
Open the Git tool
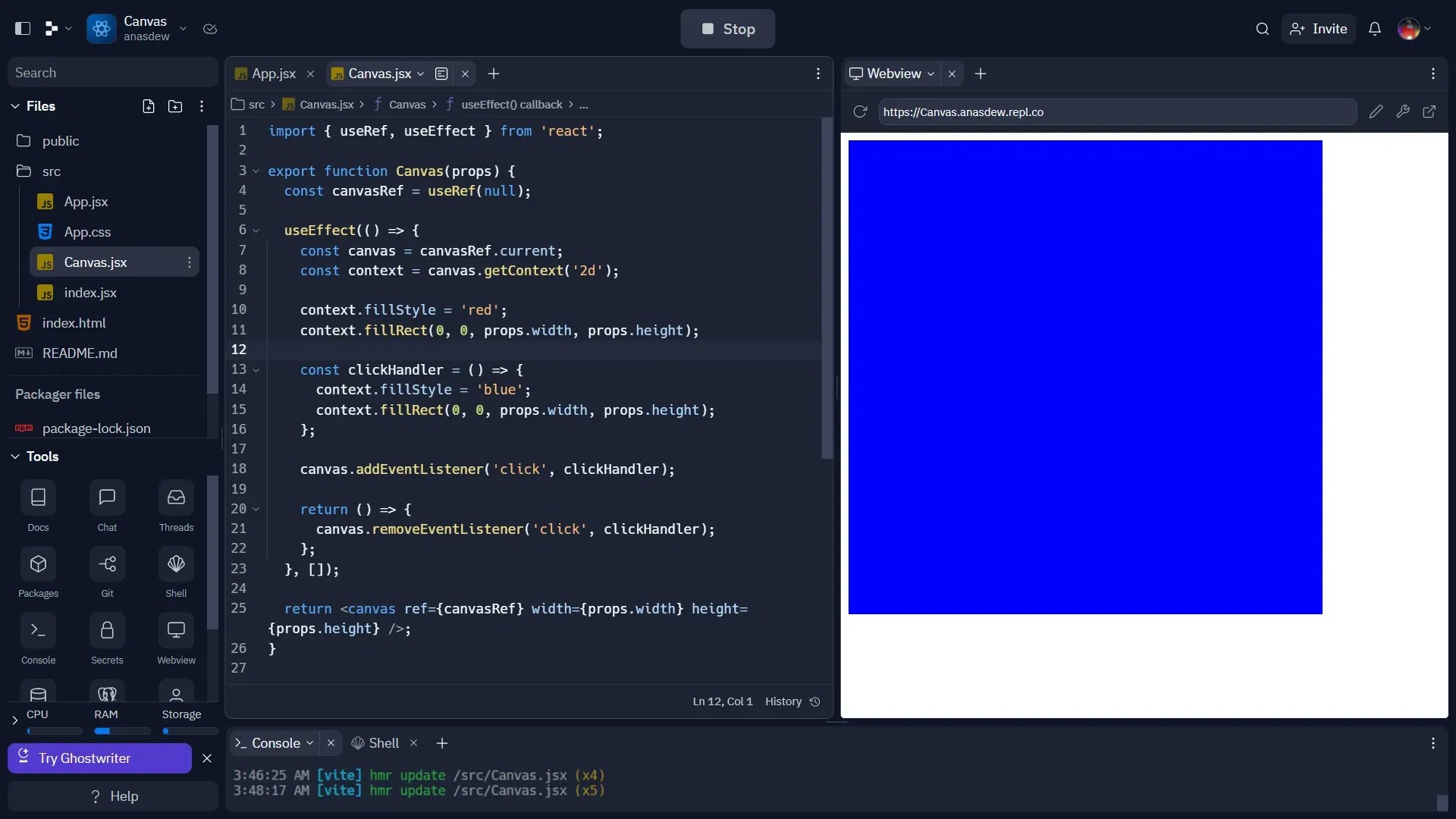point(107,573)
